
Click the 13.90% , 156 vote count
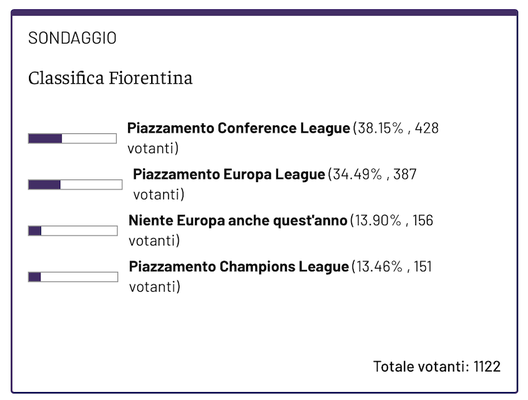point(394,221)
